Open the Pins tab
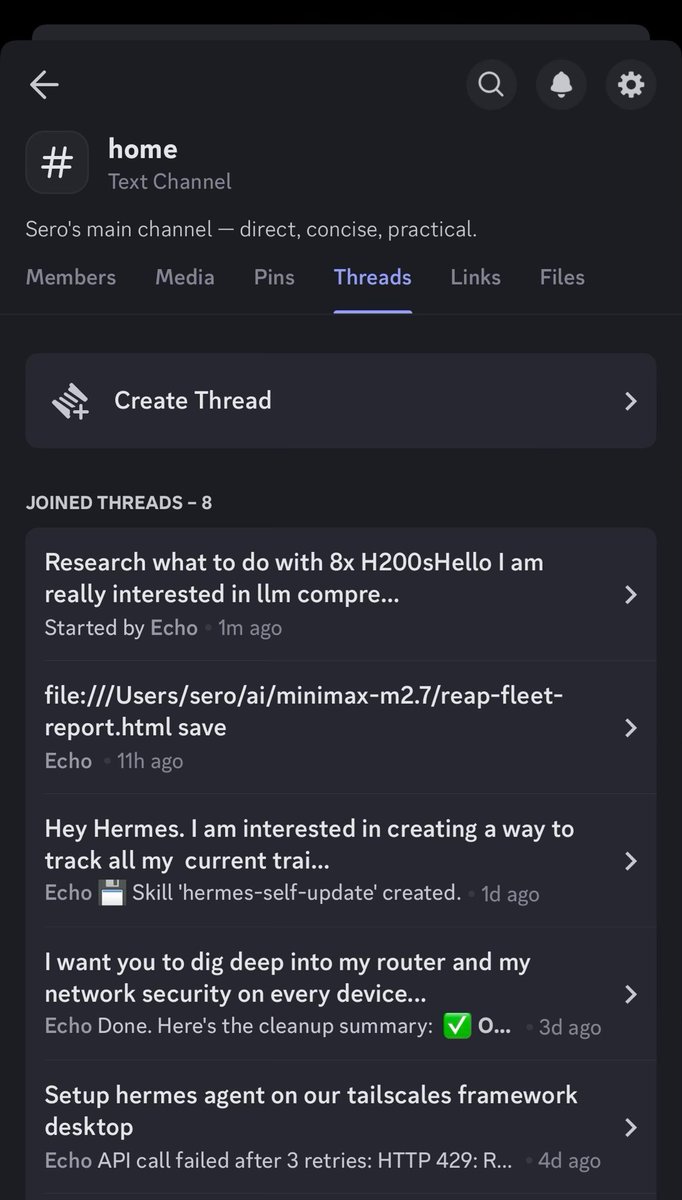This screenshot has width=682, height=1200. coord(274,277)
